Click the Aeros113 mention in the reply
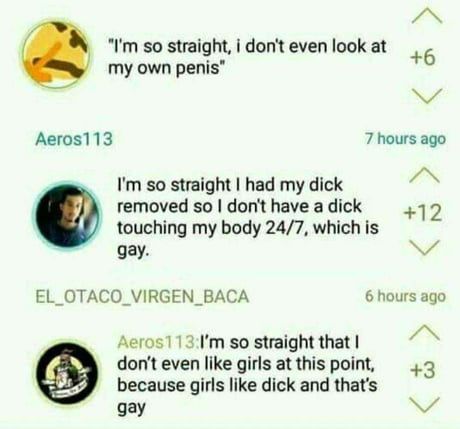The image size is (460, 429). tap(158, 342)
